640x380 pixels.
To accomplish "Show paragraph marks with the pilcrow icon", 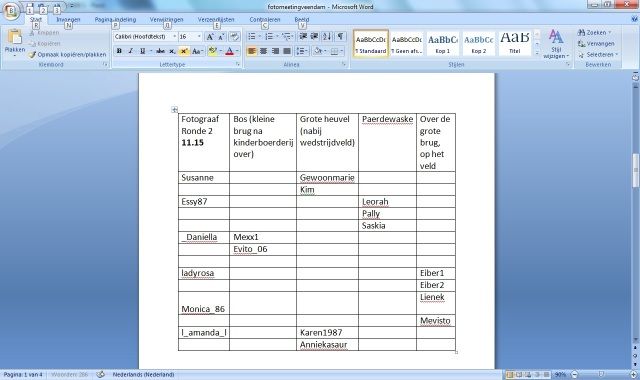I will click(x=340, y=37).
